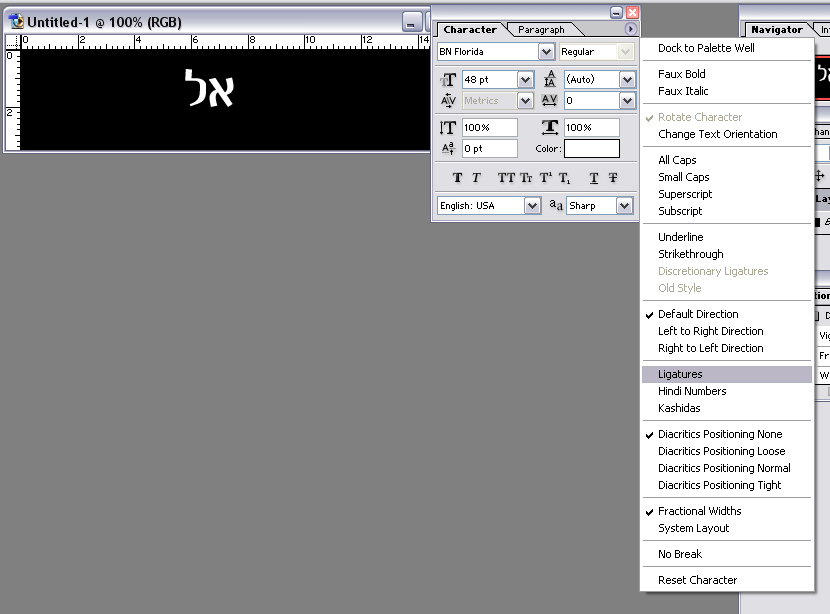
Task: Expand the 48 pt font size dropdown
Action: click(525, 80)
